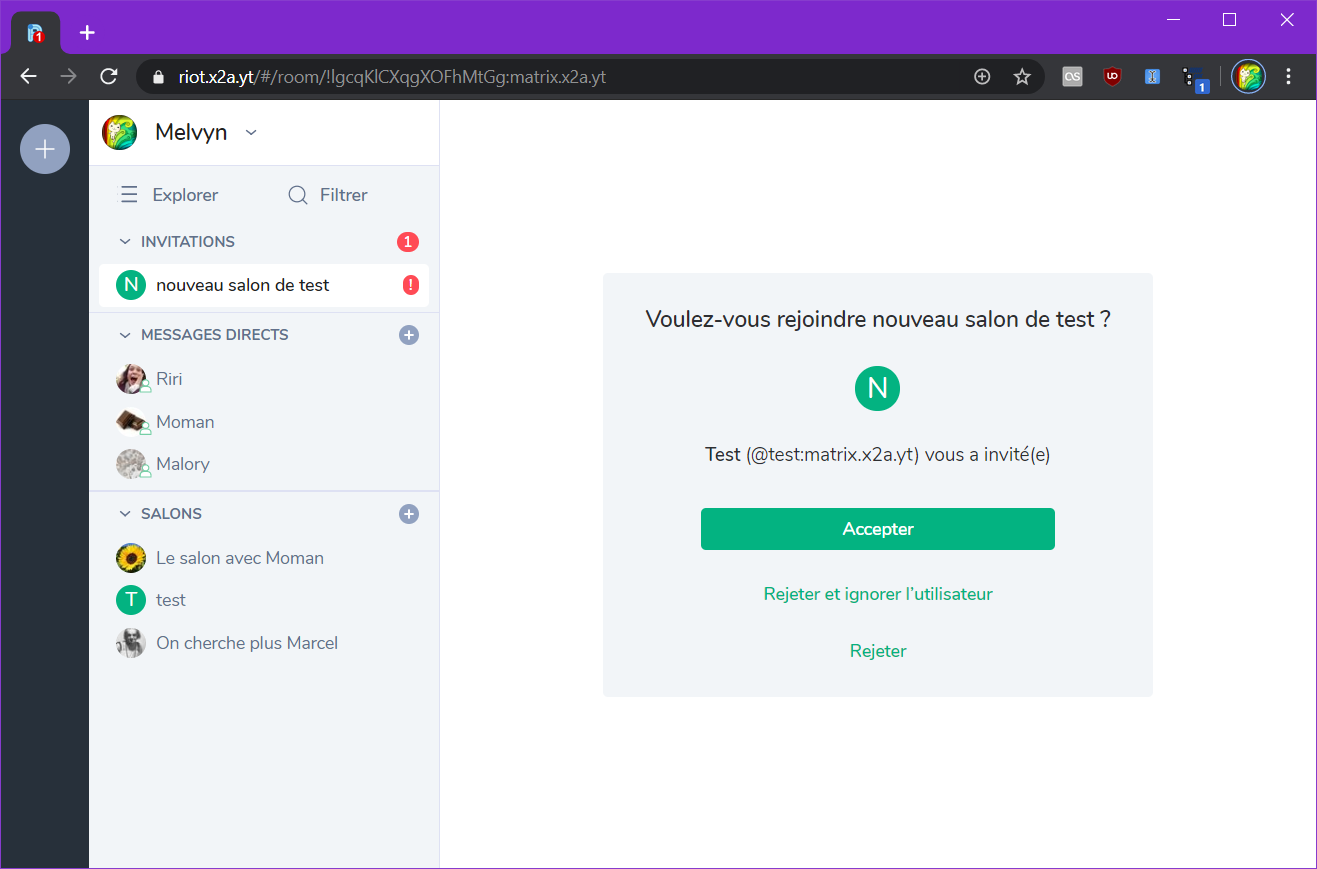Accept the room invitation
Viewport: 1317px width, 869px height.
click(877, 529)
